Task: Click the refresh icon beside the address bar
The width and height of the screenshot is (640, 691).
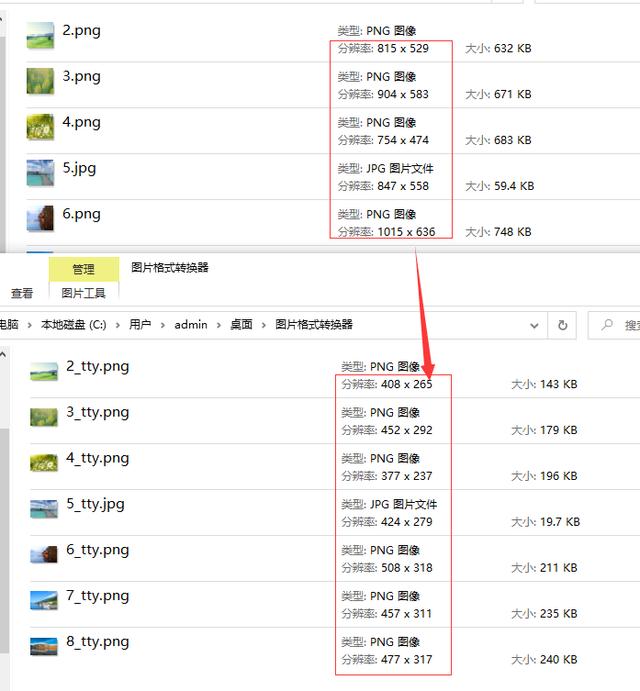Action: point(563,325)
